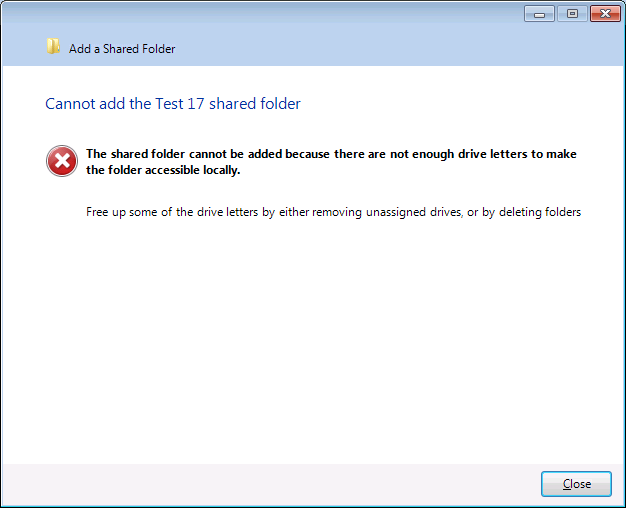626x508 pixels.
Task: Click the word Cannot in the blue heading
Action: click(x=70, y=103)
